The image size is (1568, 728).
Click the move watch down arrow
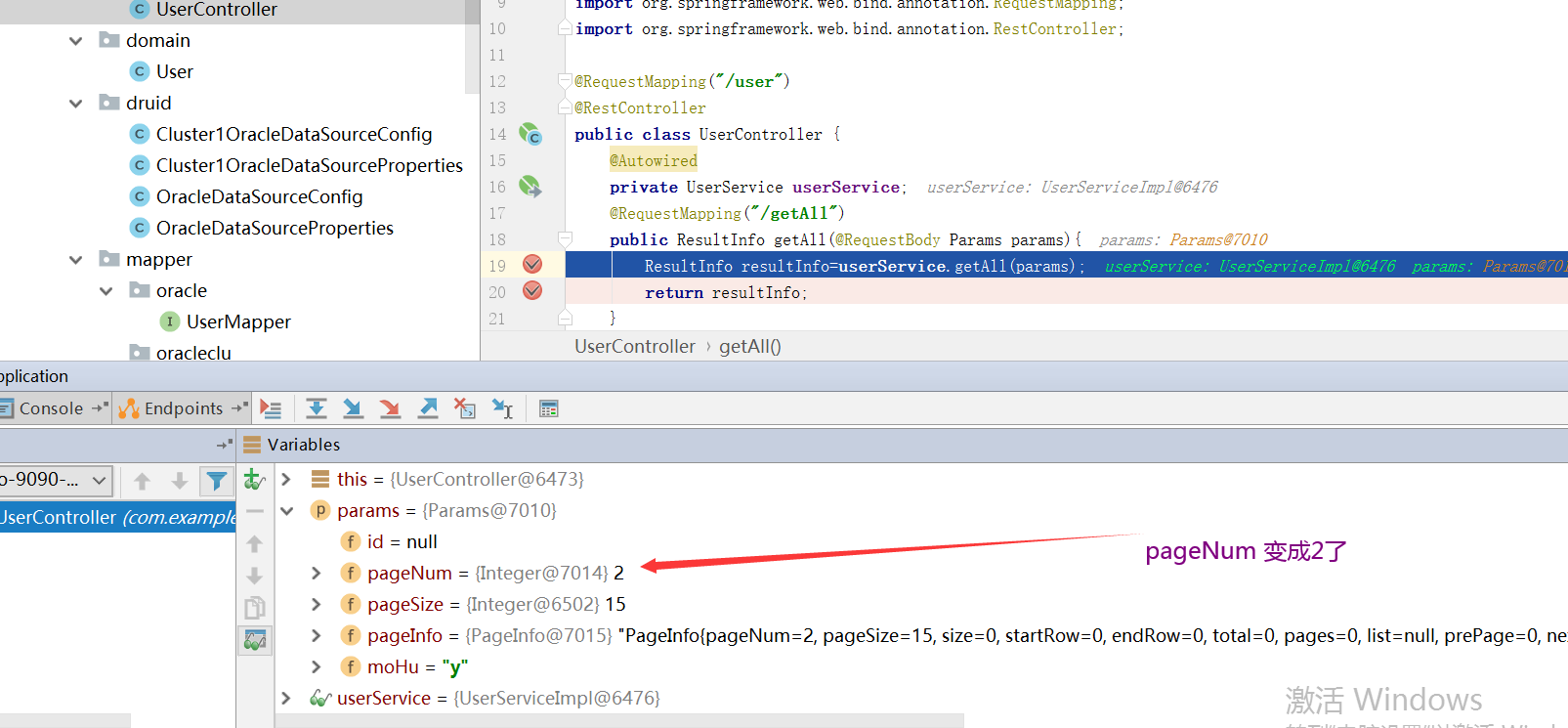coord(255,576)
